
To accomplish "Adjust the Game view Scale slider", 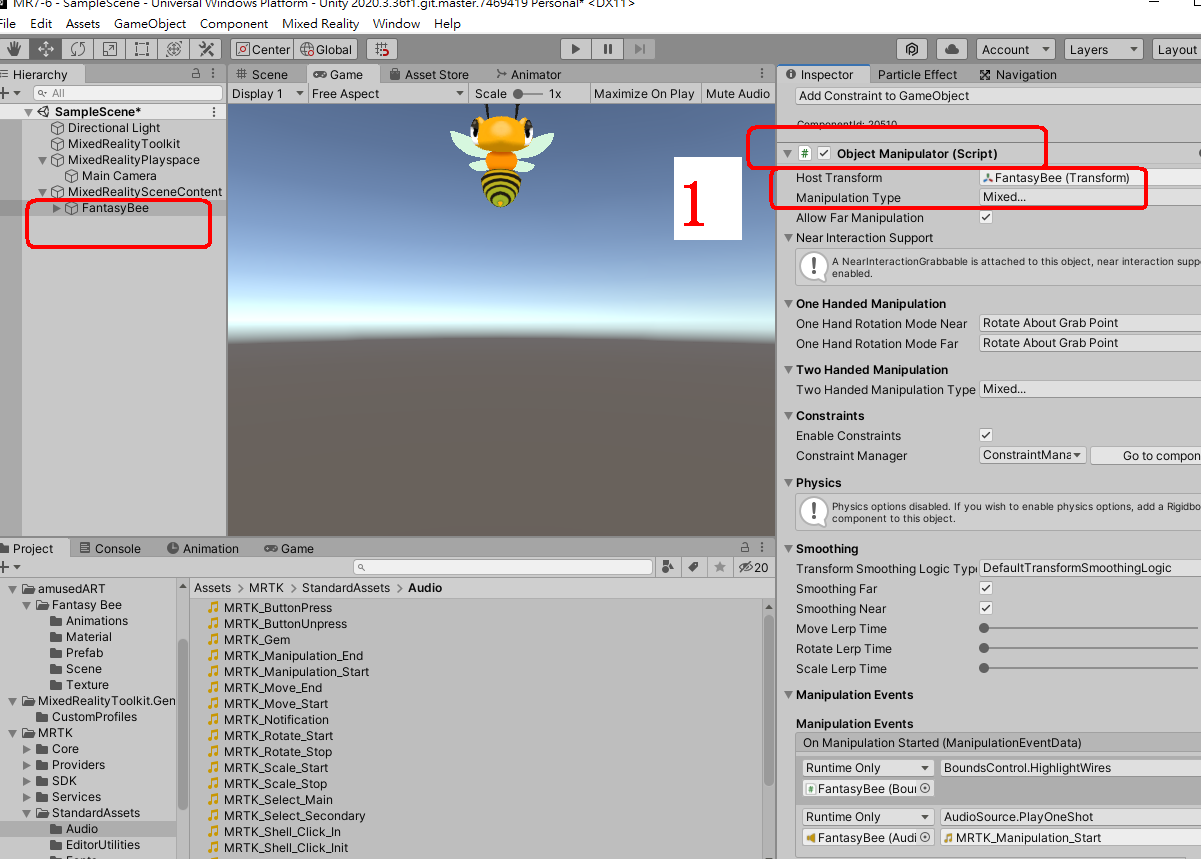I will click(x=527, y=94).
